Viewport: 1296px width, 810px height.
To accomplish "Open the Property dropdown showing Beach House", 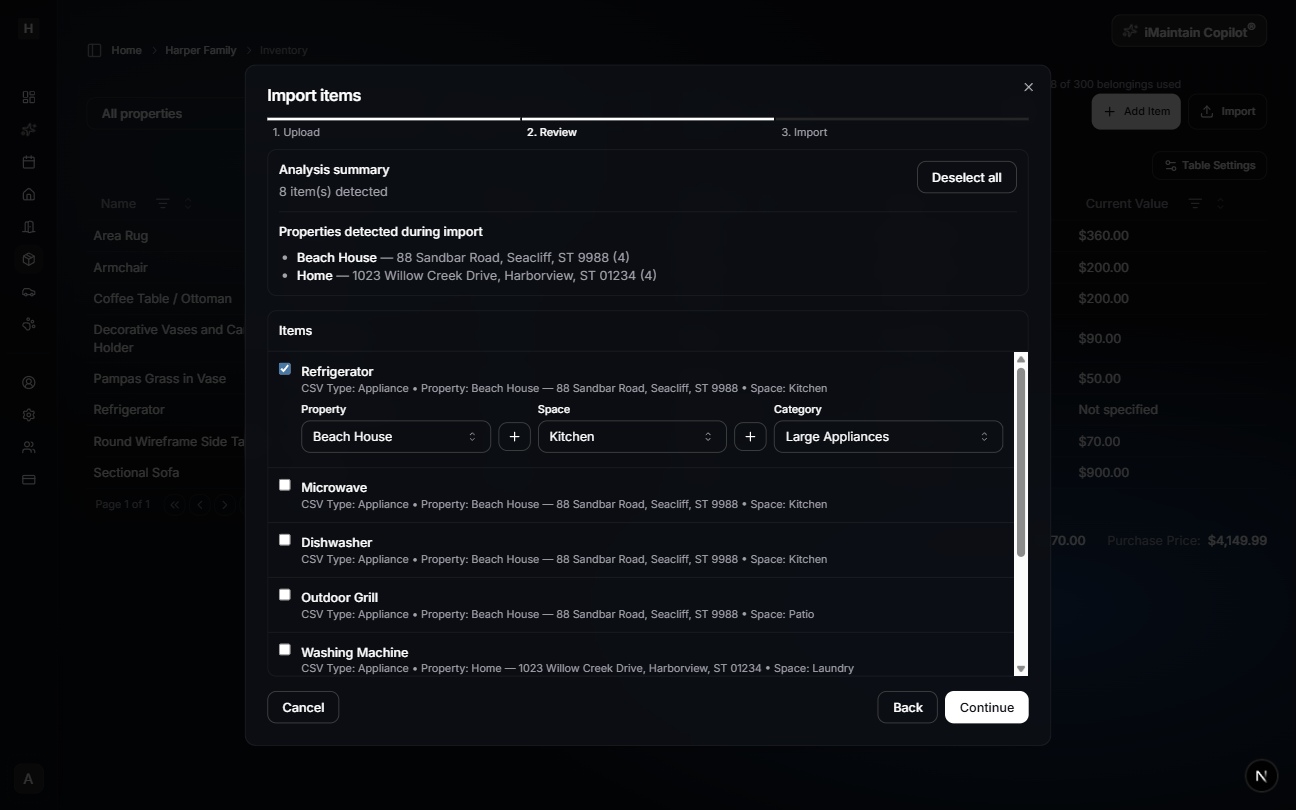I will coord(395,436).
